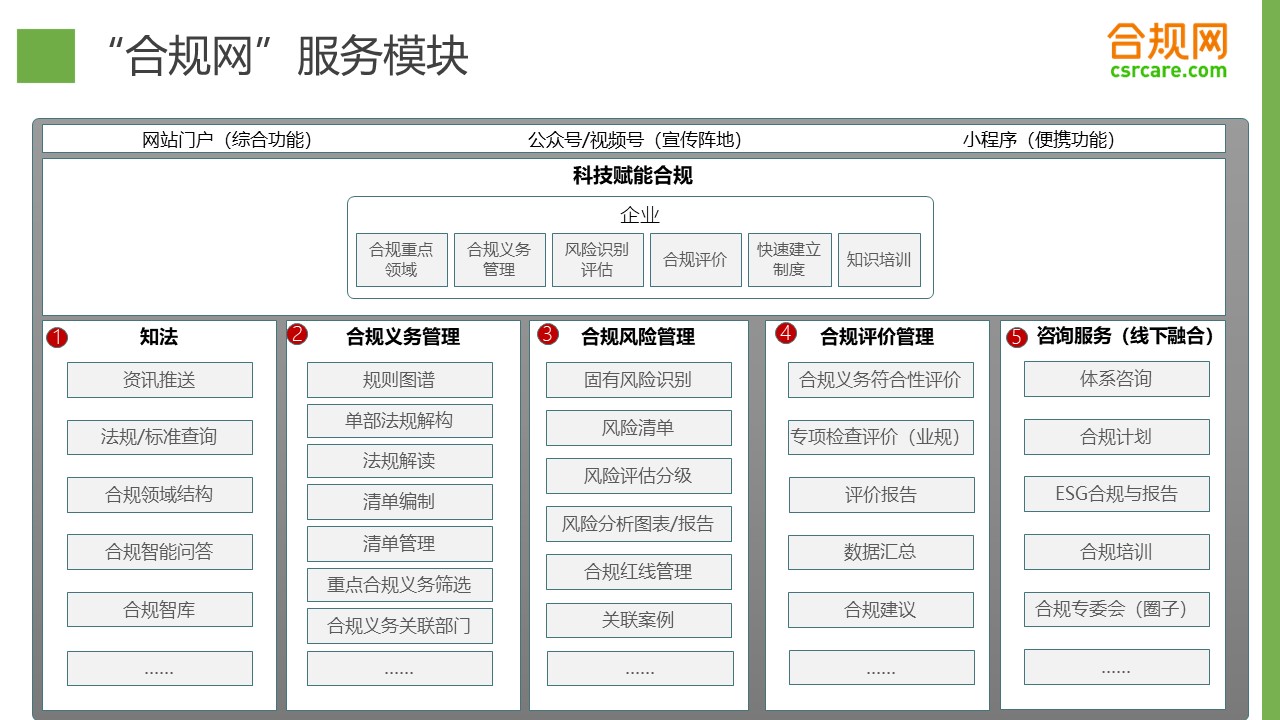
Task: Open the 数据汇总 item
Action: point(881,552)
